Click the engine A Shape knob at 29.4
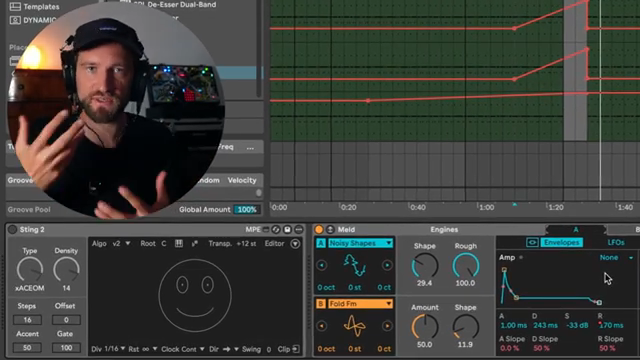Image resolution: width=640 pixels, height=360 pixels. point(424,265)
